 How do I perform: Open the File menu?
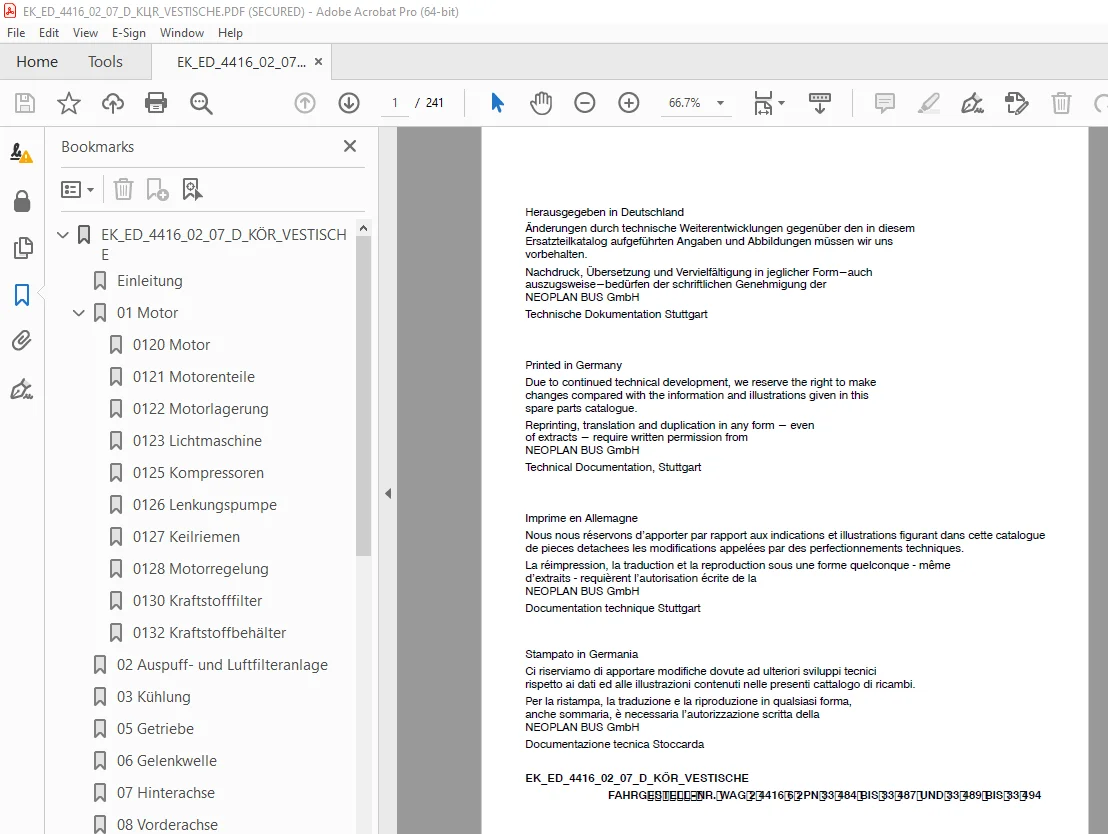[16, 33]
